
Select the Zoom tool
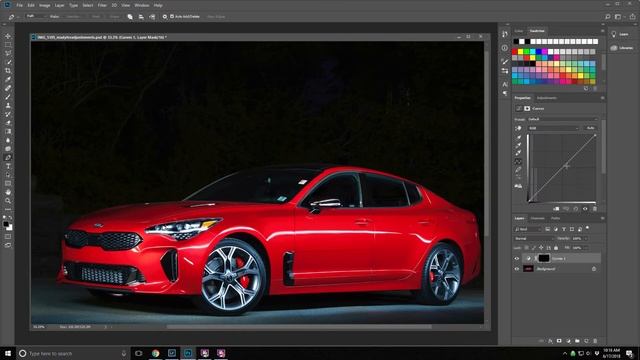point(8,201)
